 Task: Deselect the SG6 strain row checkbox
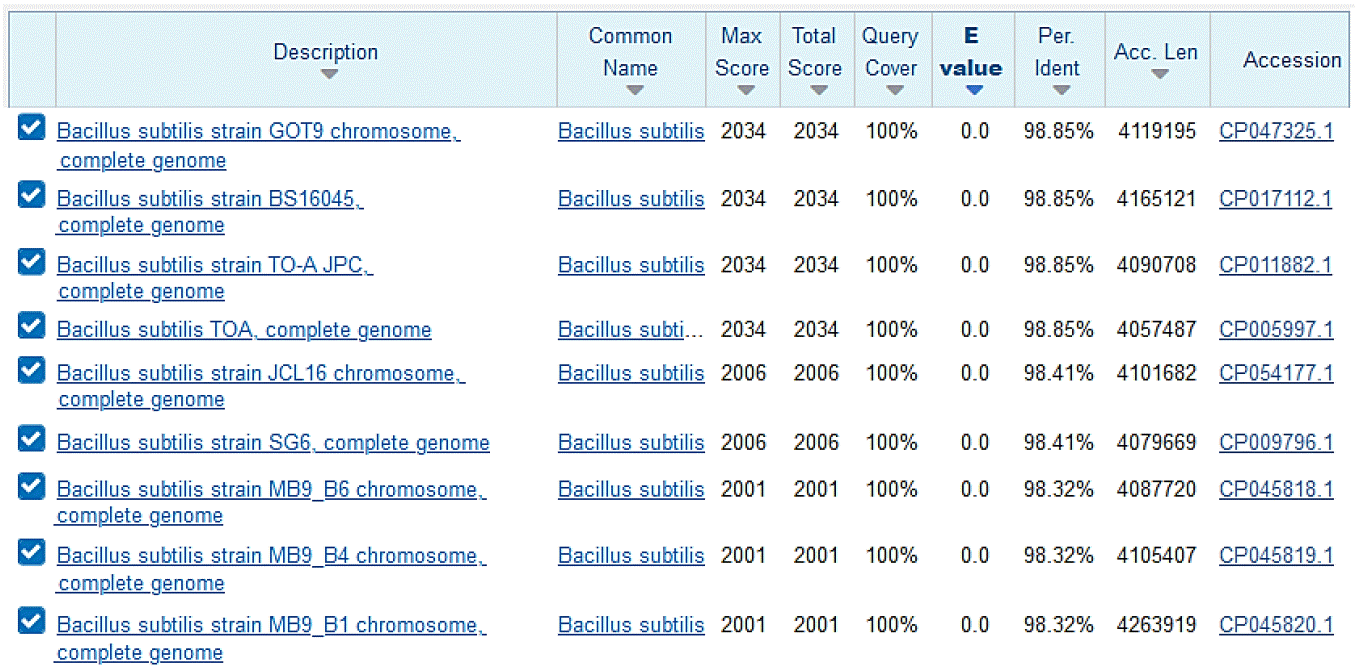tap(32, 438)
